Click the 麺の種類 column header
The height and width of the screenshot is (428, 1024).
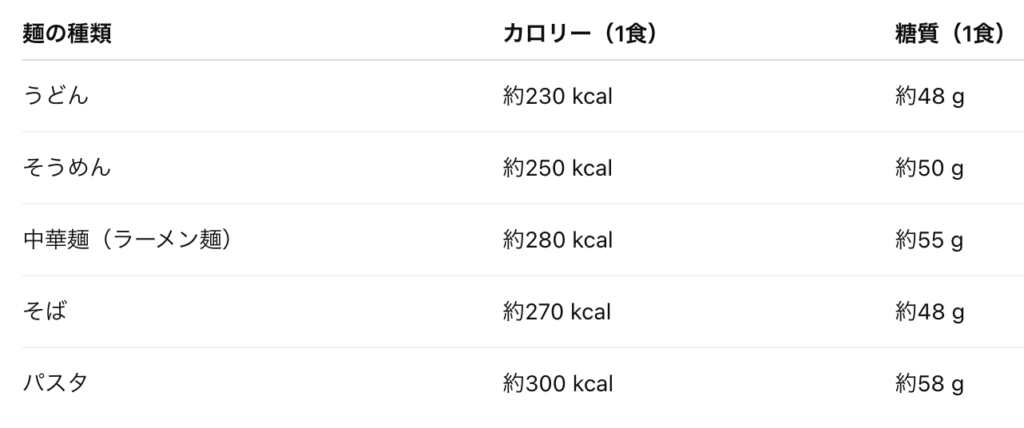67,34
